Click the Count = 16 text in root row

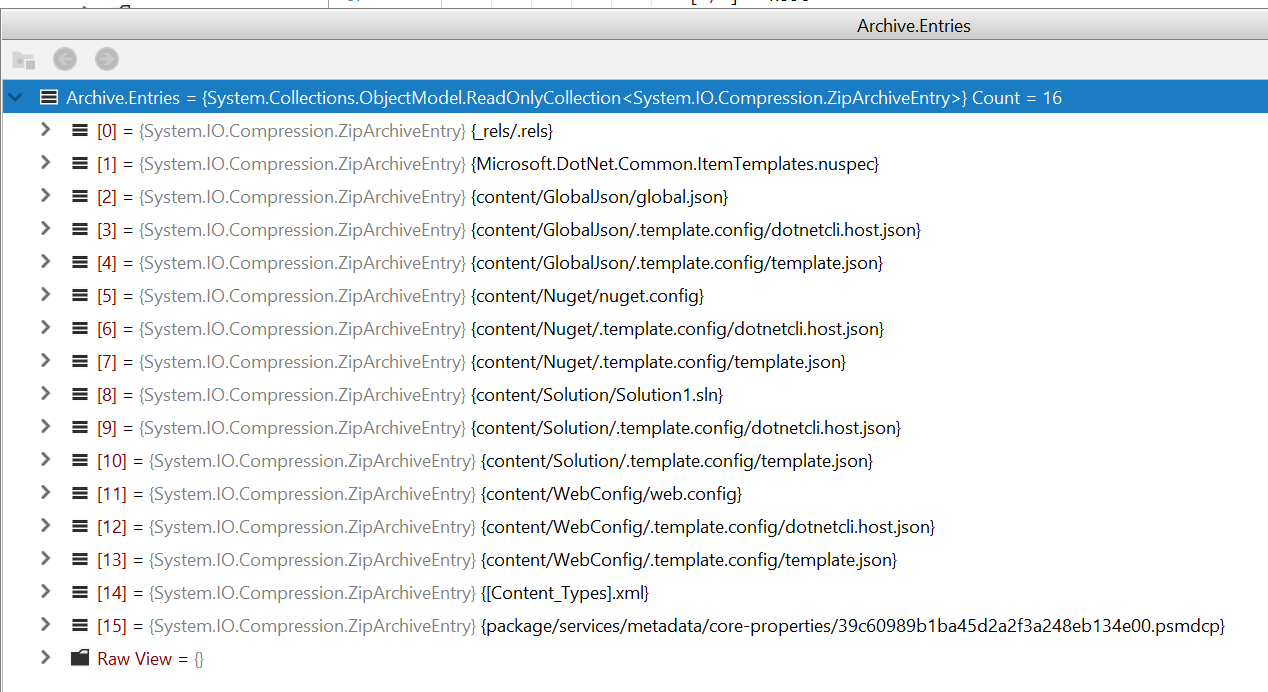click(1017, 98)
